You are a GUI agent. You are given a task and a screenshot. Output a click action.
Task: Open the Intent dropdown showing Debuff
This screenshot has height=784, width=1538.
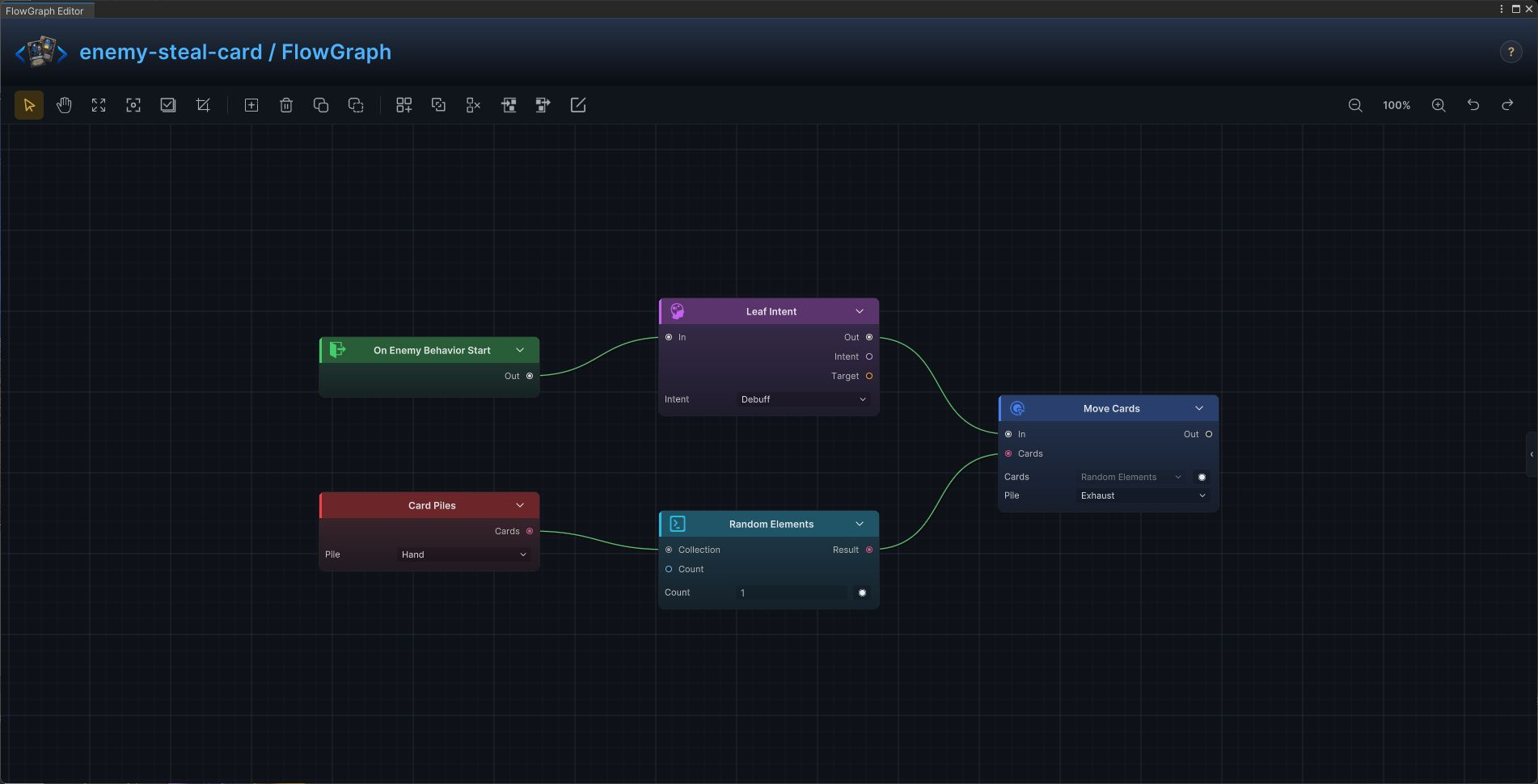click(x=804, y=399)
